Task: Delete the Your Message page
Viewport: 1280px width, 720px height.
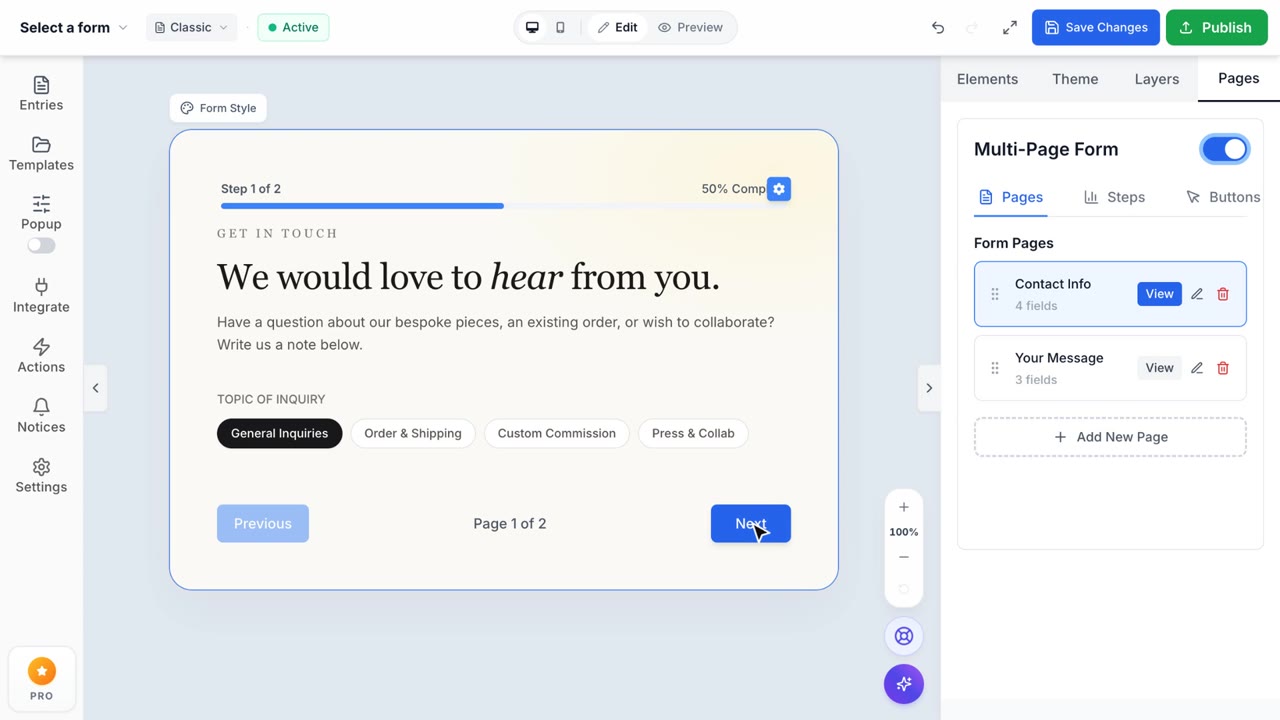Action: tap(1223, 368)
